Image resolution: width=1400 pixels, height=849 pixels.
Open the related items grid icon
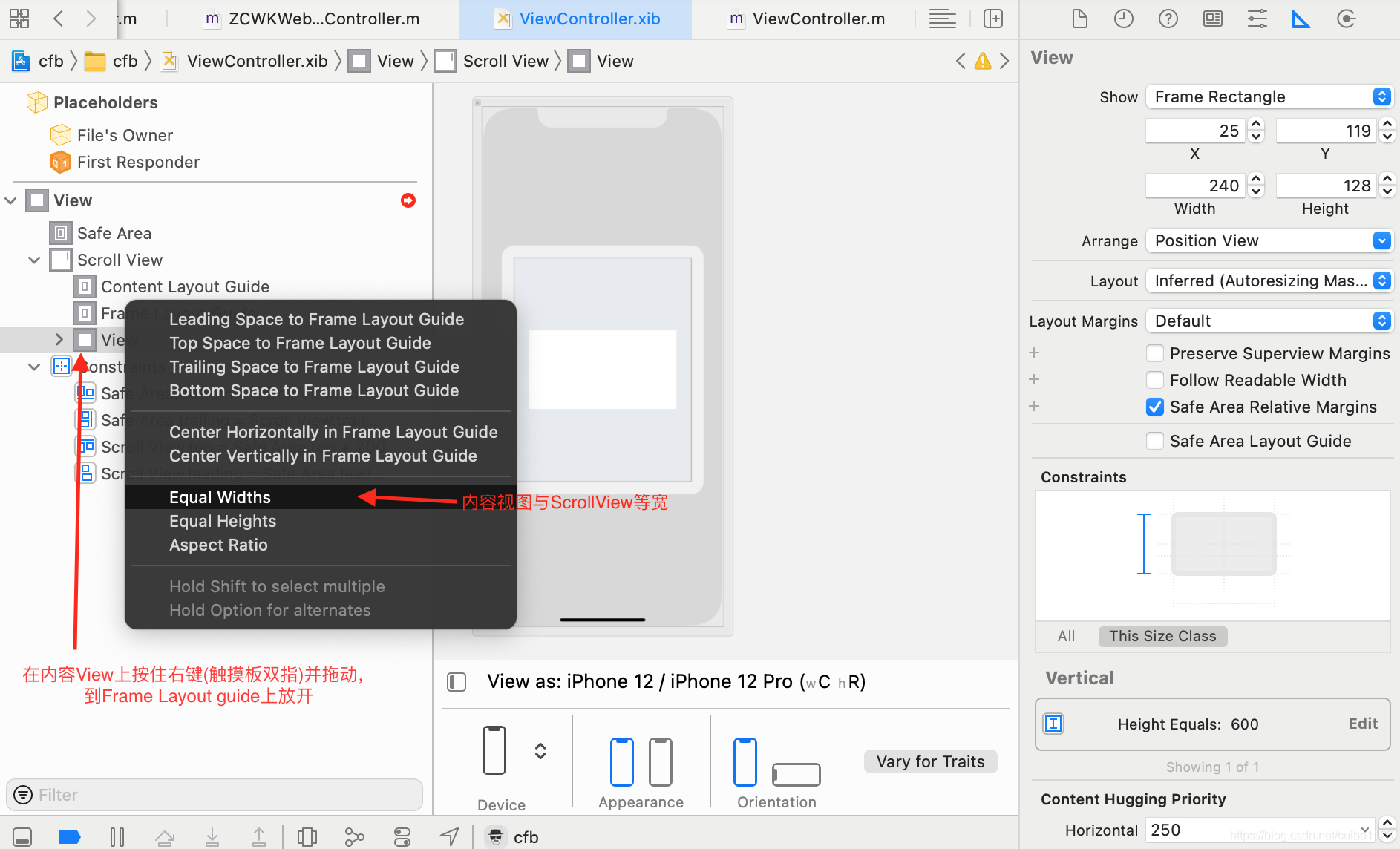(19, 19)
